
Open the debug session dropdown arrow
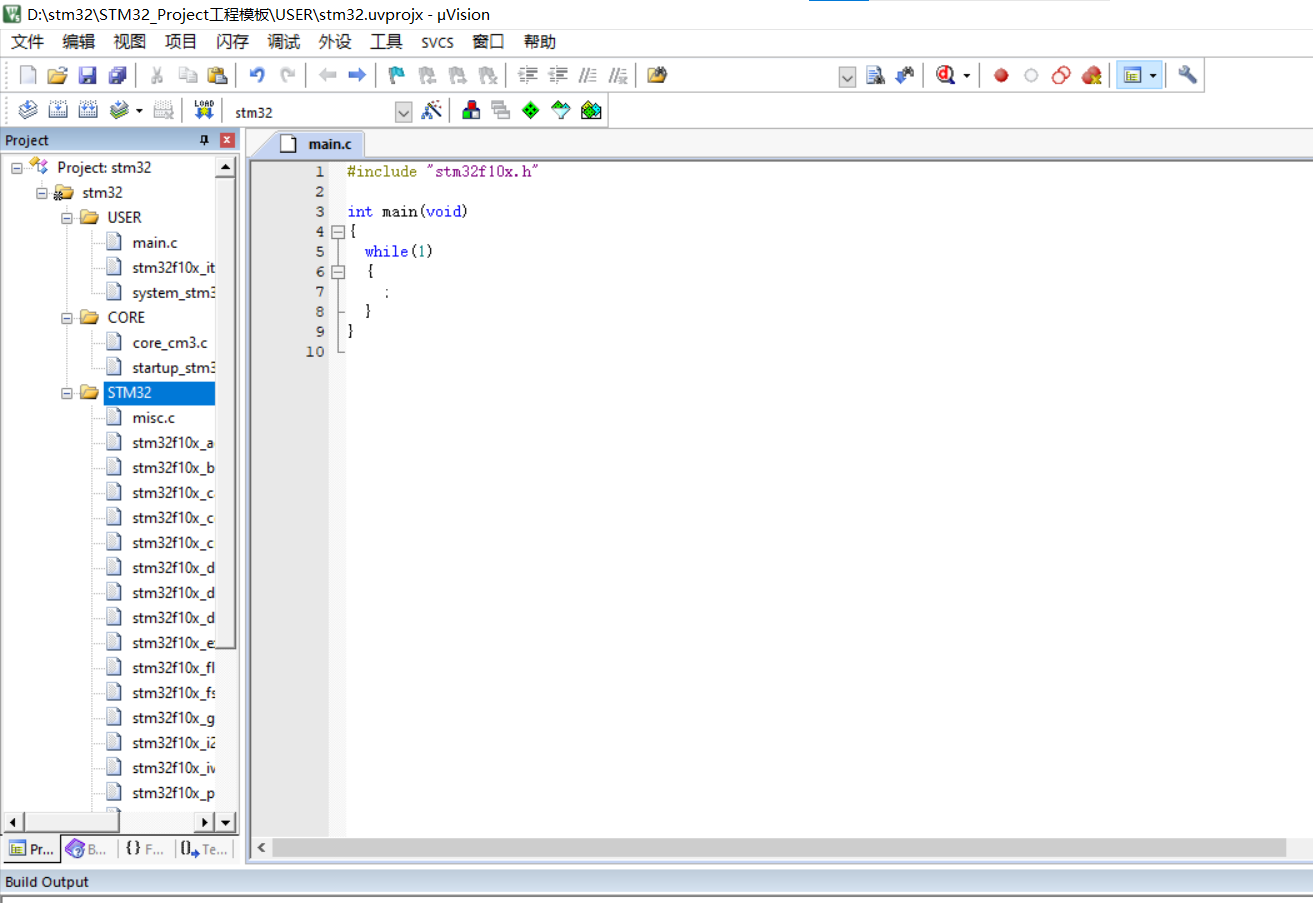pyautogui.click(x=966, y=75)
